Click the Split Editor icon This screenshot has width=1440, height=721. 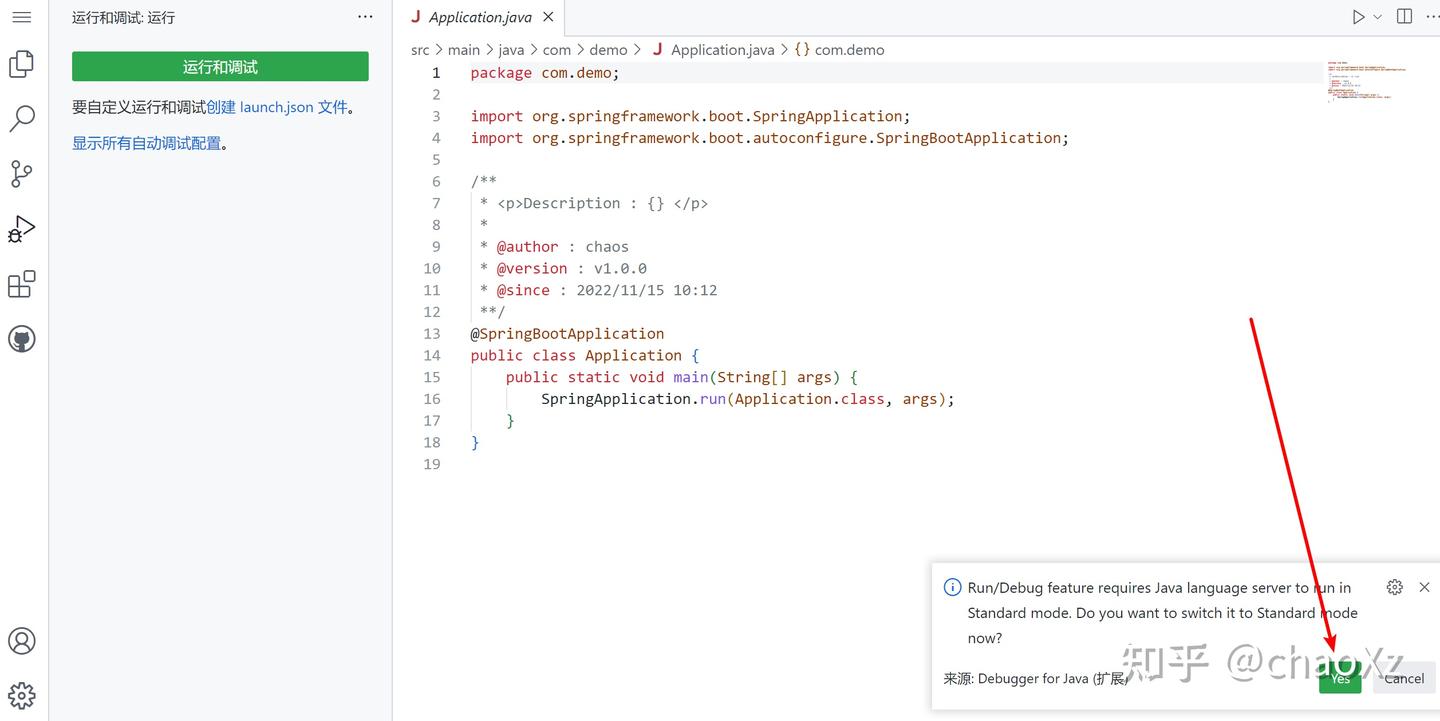click(1404, 16)
